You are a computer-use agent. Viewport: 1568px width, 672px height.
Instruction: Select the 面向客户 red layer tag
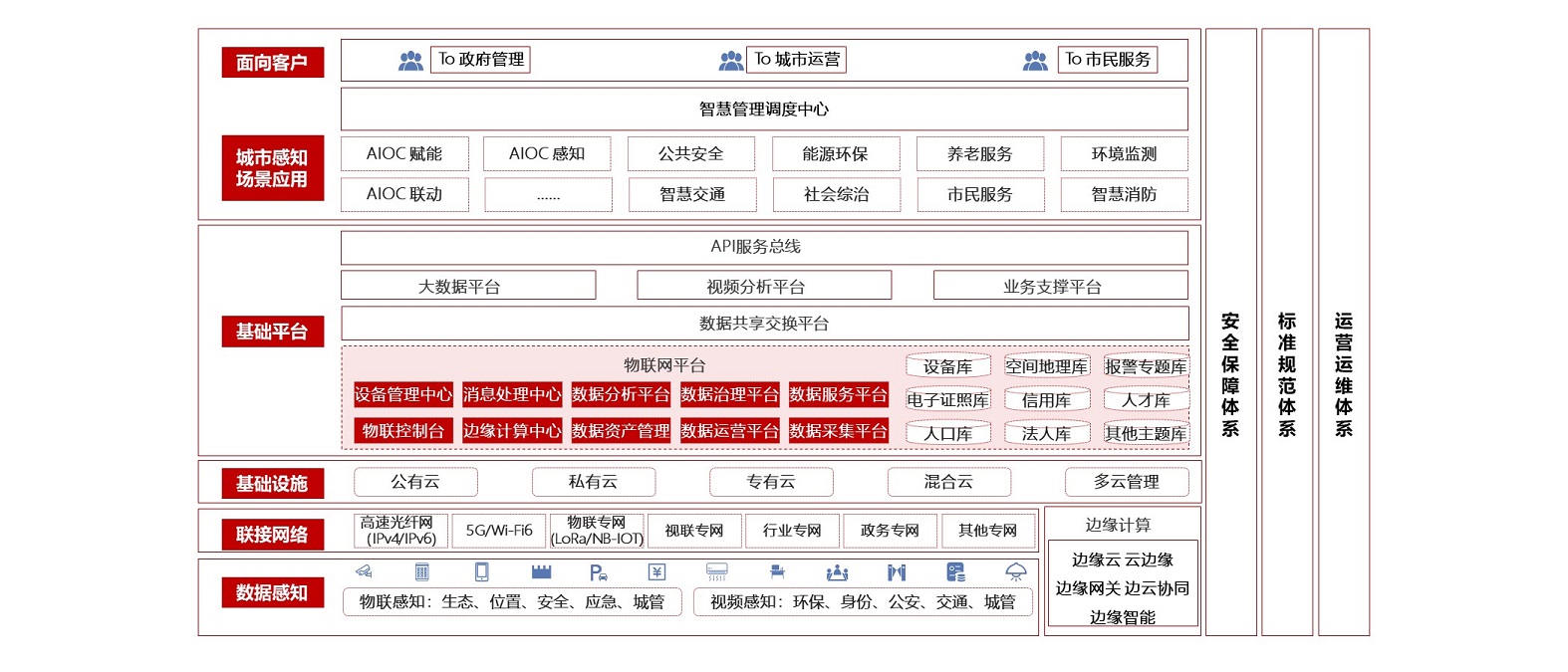point(272,62)
